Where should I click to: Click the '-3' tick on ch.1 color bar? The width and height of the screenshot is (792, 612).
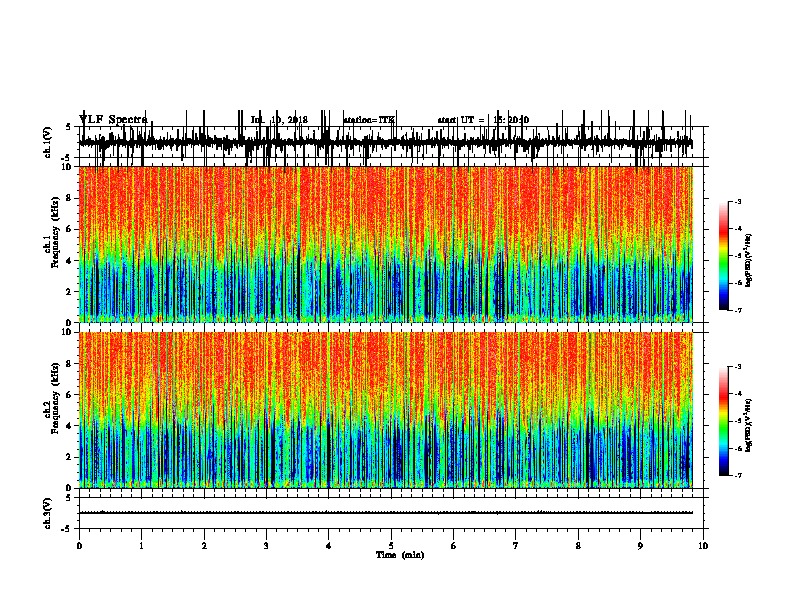pos(738,202)
